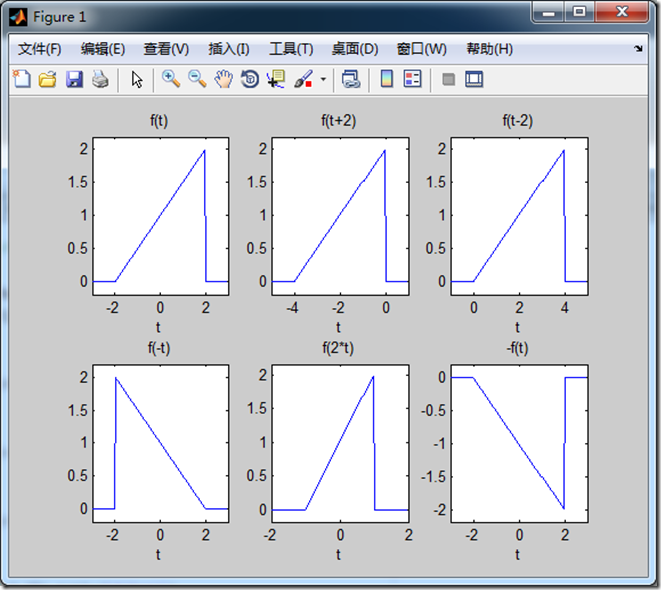The width and height of the screenshot is (661, 590).
Task: Click the blue curve in f(2*t) axes
Action: point(339,442)
